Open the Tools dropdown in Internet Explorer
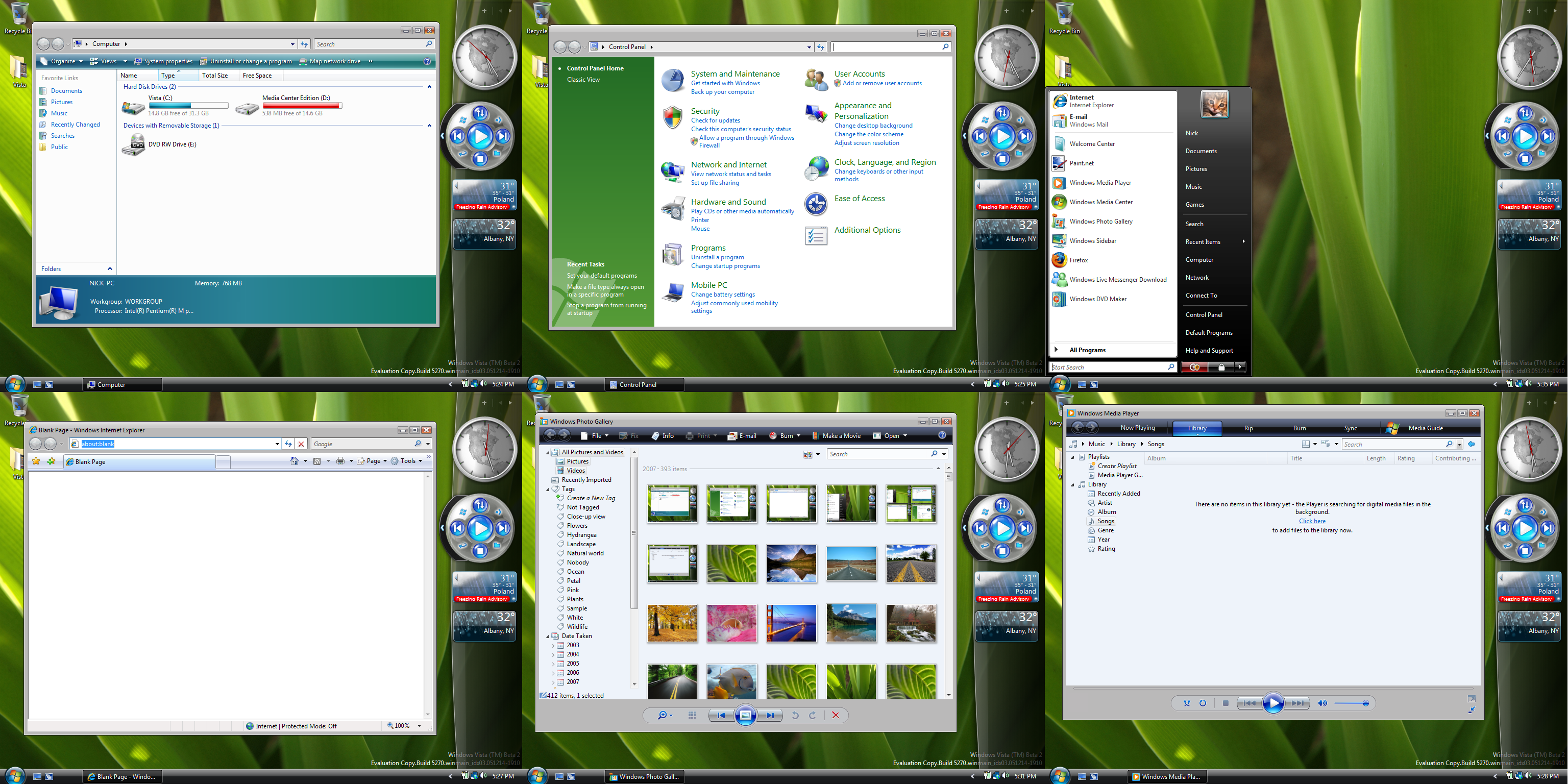 click(407, 461)
